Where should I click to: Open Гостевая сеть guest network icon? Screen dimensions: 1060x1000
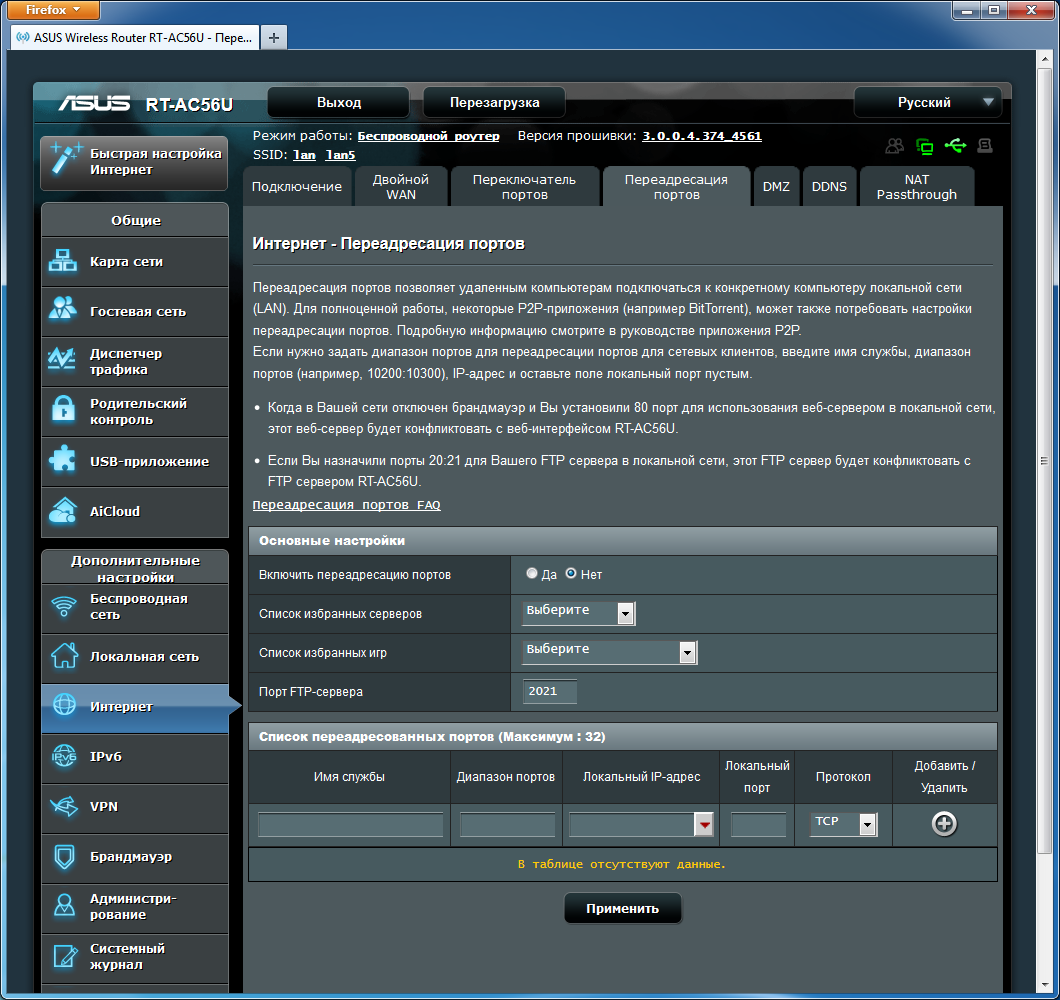(63, 309)
